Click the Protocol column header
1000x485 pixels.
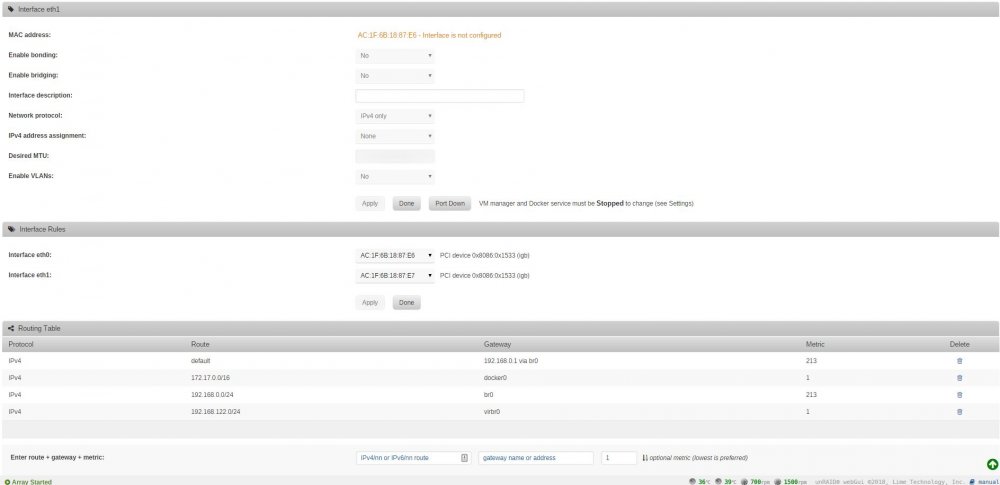pyautogui.click(x=20, y=345)
